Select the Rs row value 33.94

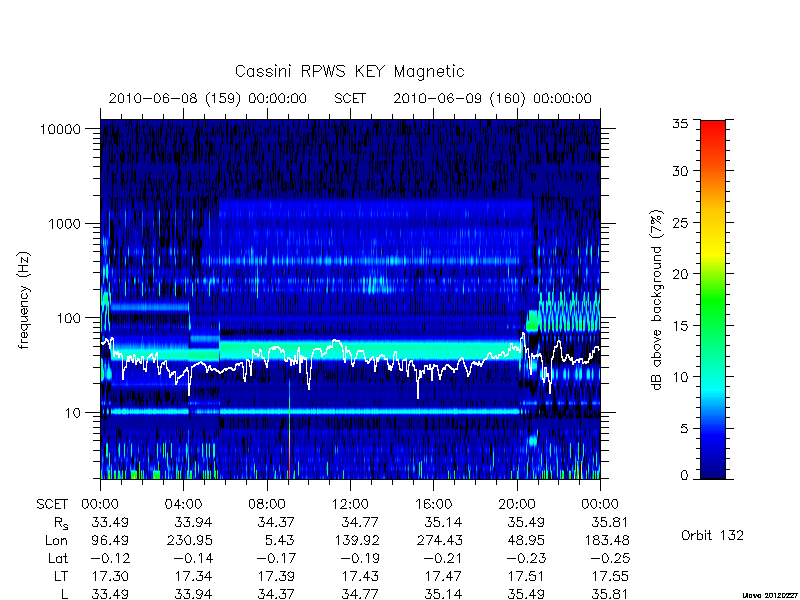pyautogui.click(x=193, y=522)
